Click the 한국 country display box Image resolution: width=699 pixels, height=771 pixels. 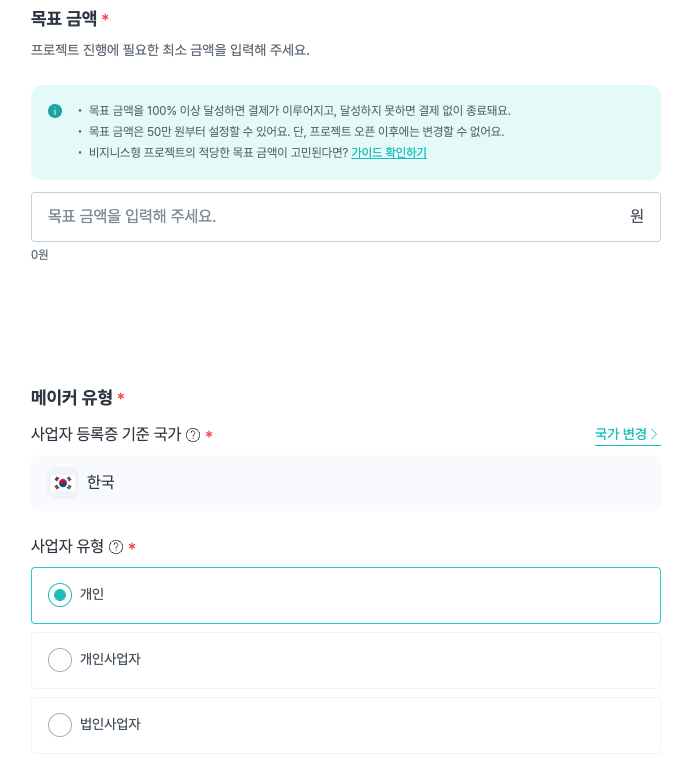click(x=346, y=483)
